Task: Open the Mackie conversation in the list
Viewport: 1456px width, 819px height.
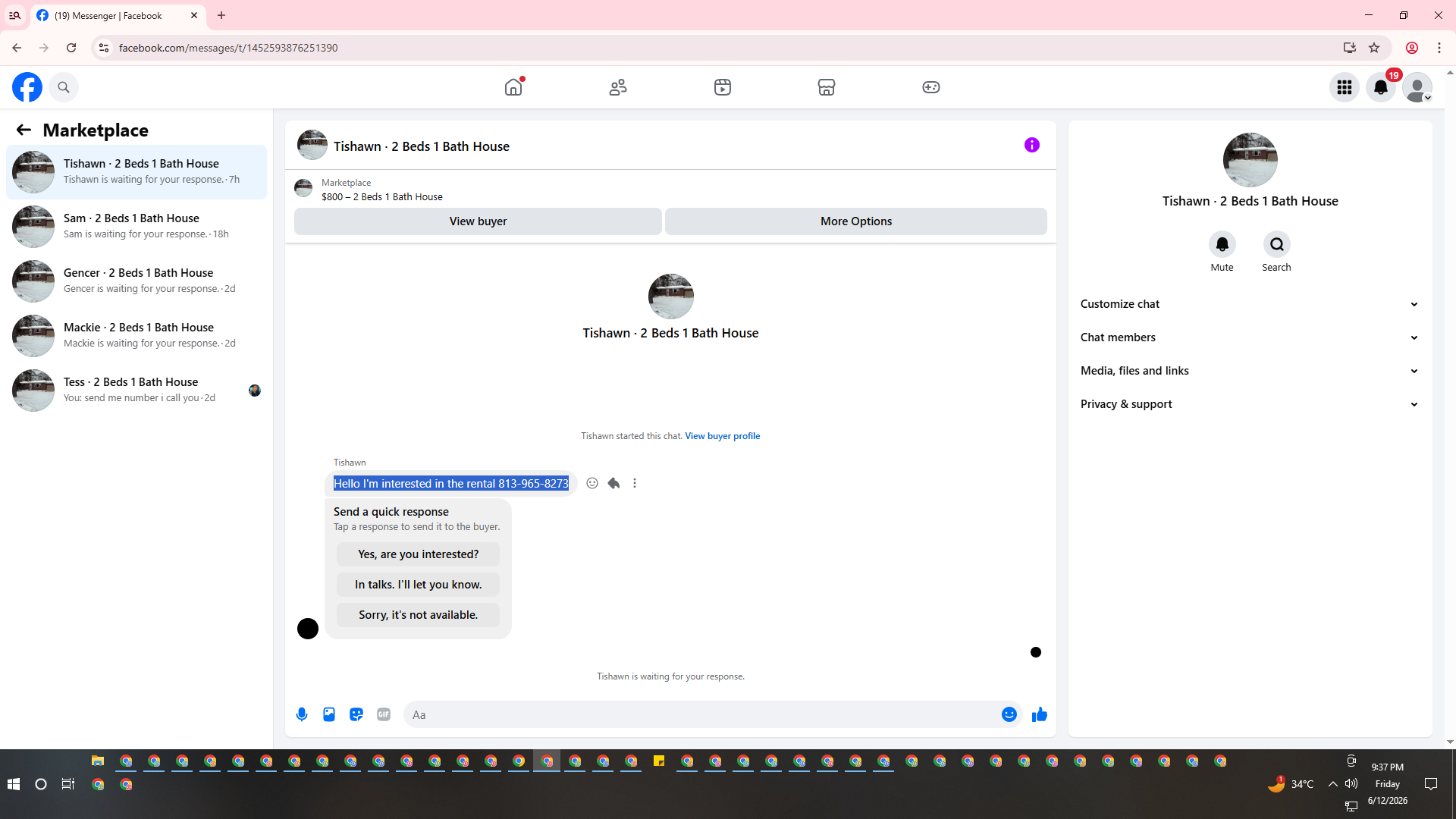Action: click(x=136, y=336)
